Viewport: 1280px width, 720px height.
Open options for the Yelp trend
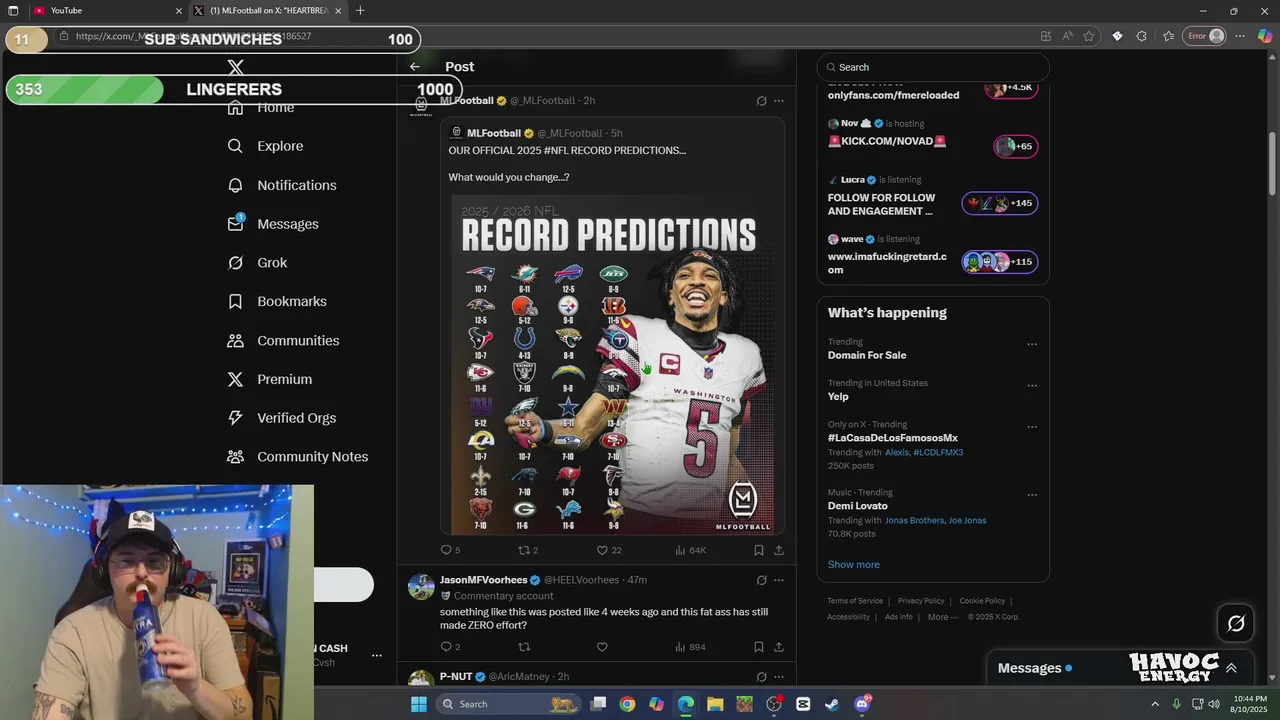(1032, 386)
